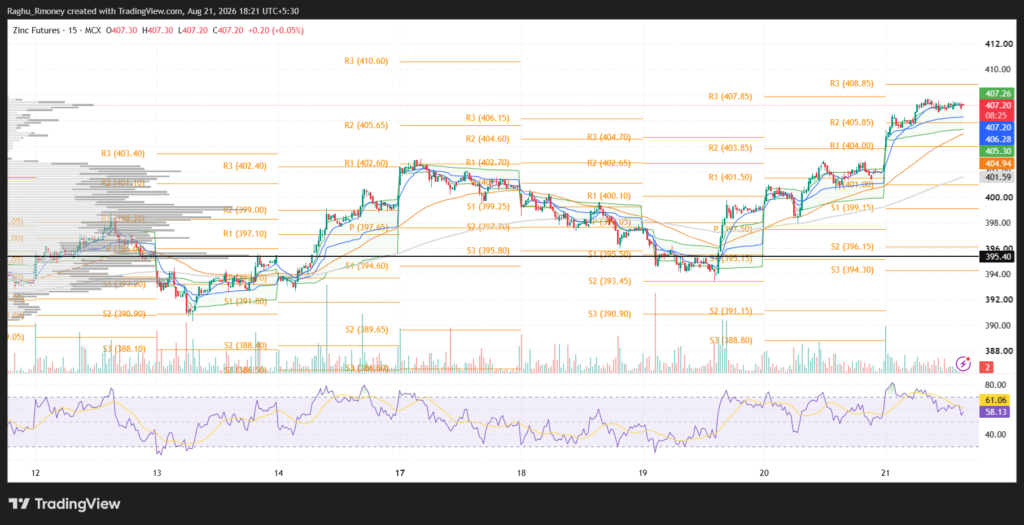Select the Zinc Futures · 15 · MCX title

tap(57, 30)
